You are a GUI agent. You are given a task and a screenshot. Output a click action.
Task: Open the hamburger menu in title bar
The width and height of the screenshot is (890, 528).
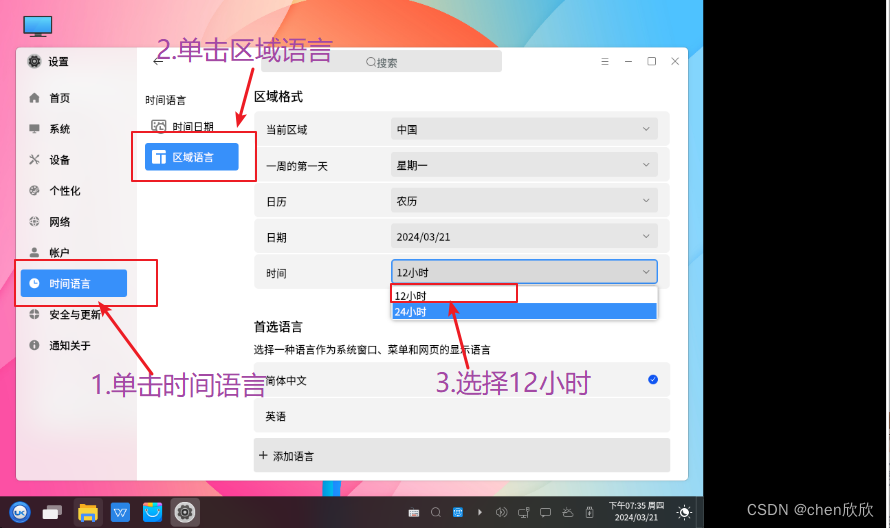coord(605,61)
